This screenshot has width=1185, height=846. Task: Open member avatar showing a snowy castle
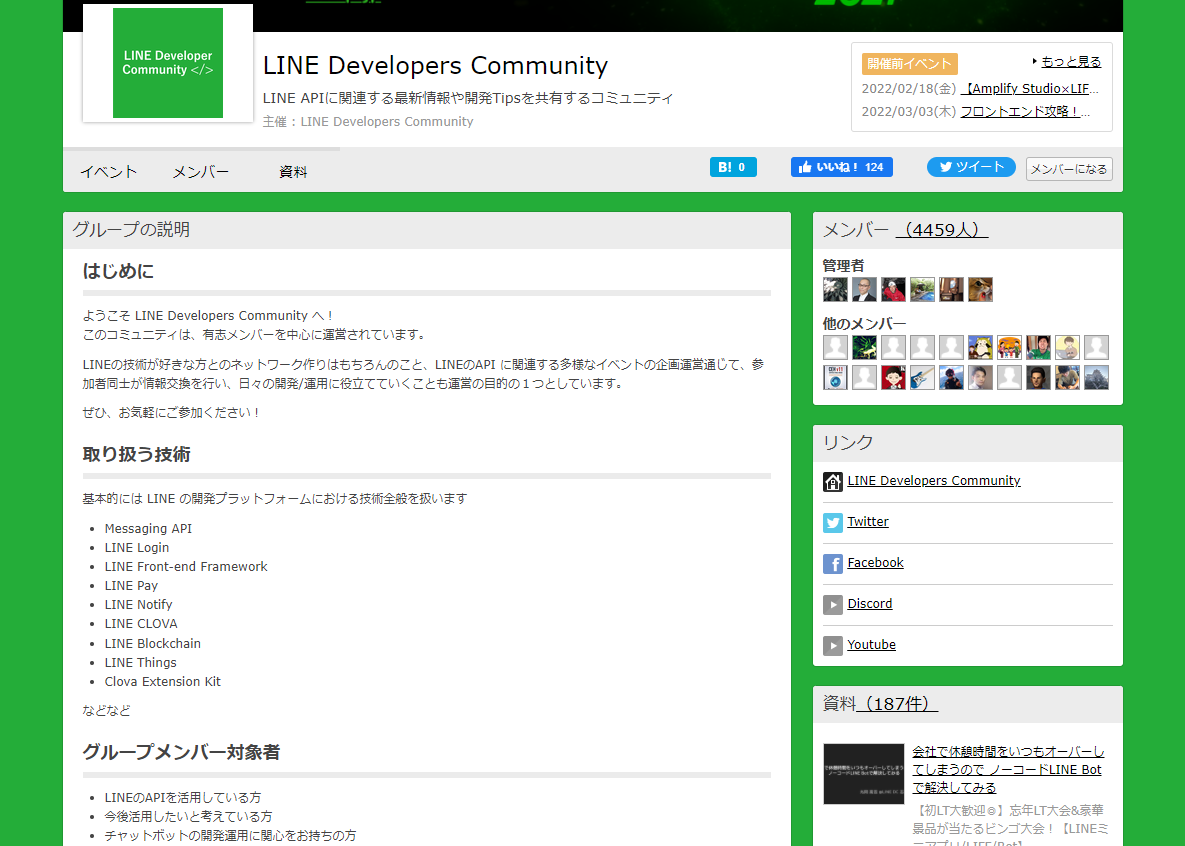[1096, 377]
